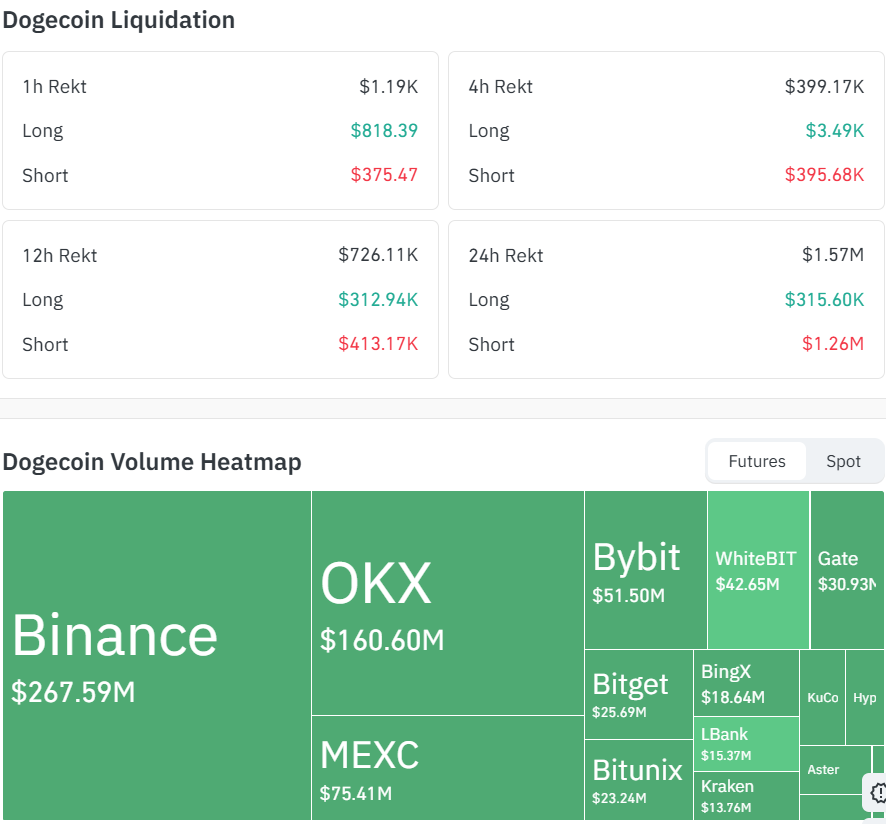
Task: Select the Hyp heatmap tile
Action: pyautogui.click(x=865, y=697)
